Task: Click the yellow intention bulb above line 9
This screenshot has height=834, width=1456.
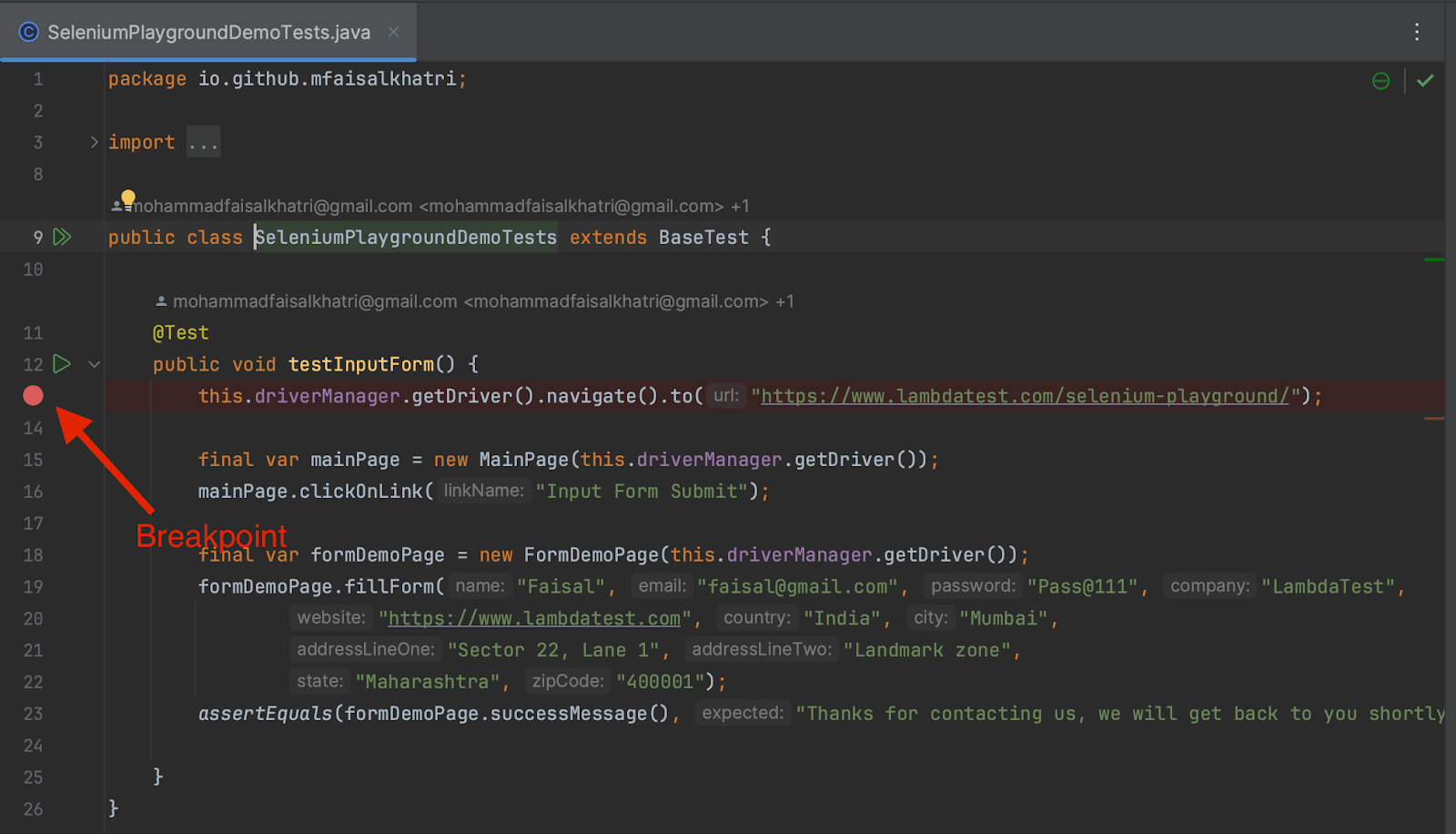Action: 127,197
